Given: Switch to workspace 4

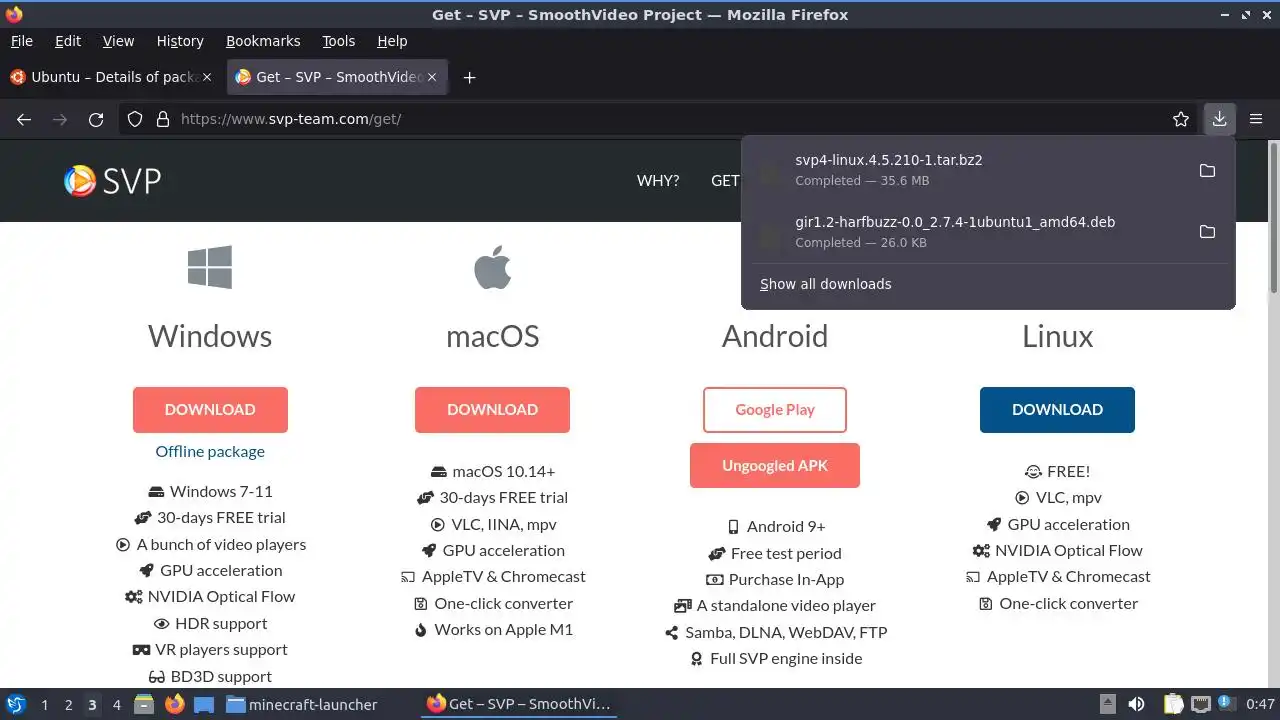Looking at the screenshot, I should (116, 705).
